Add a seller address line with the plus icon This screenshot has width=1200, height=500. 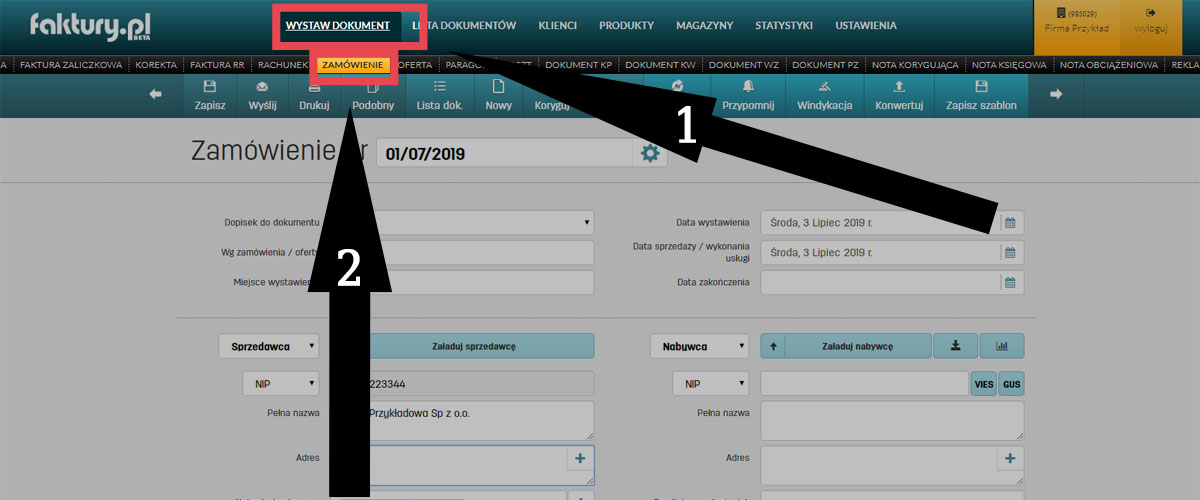tap(581, 458)
